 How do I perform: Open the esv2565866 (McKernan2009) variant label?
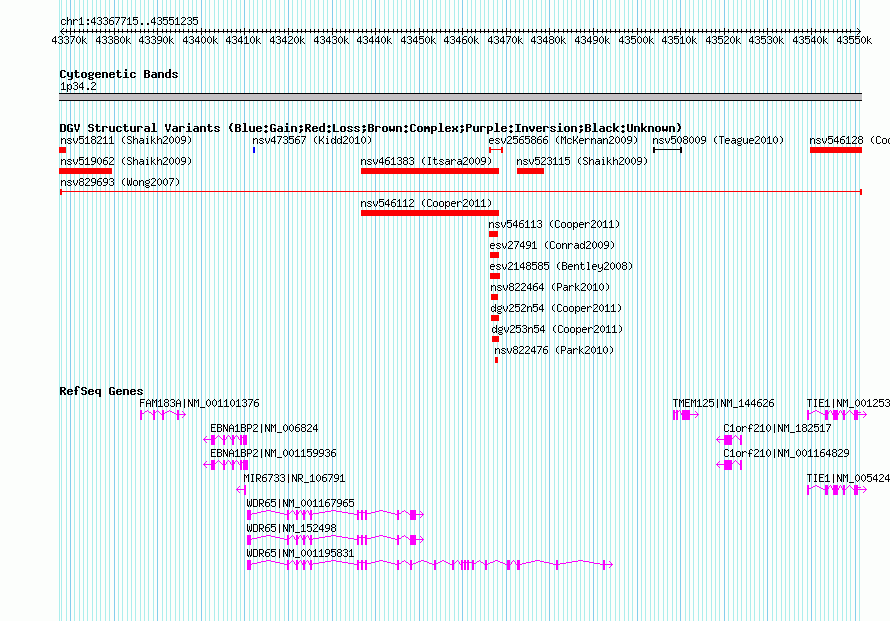[563, 140]
